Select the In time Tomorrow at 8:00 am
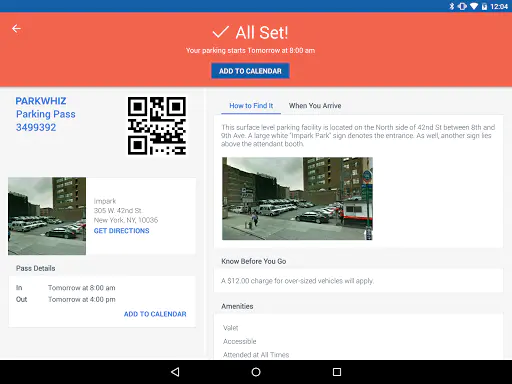 click(x=82, y=288)
